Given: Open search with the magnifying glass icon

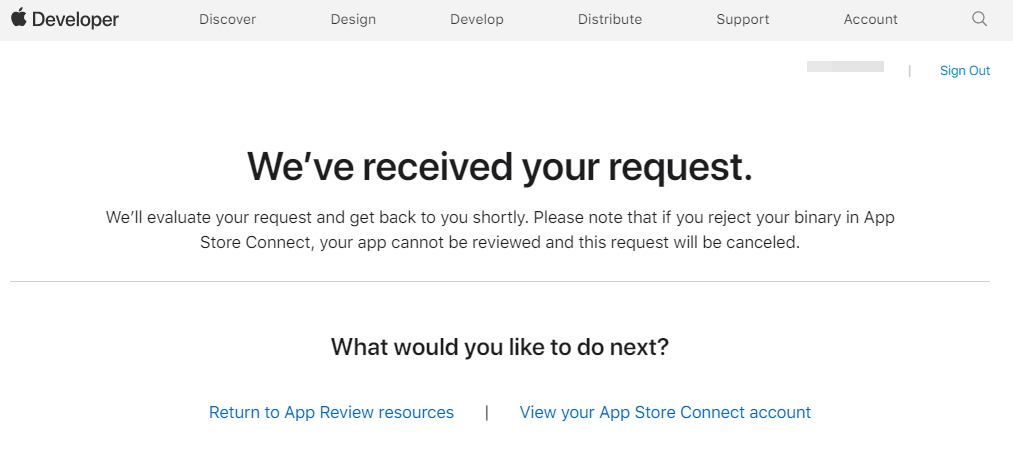Looking at the screenshot, I should click(x=979, y=19).
